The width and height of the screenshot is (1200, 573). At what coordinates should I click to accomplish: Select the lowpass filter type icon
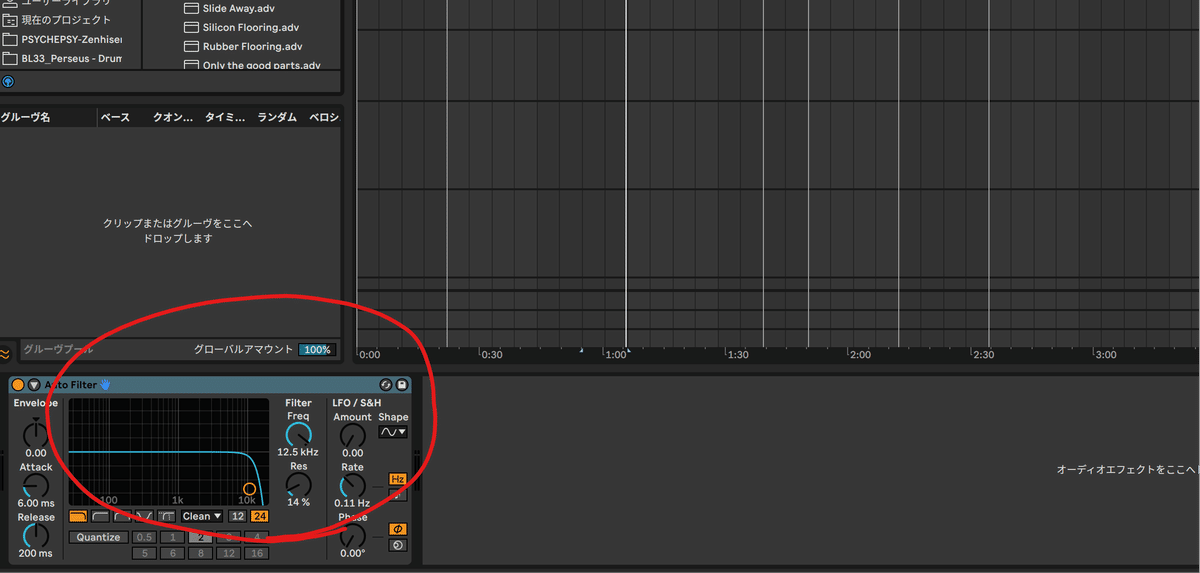tap(79, 516)
